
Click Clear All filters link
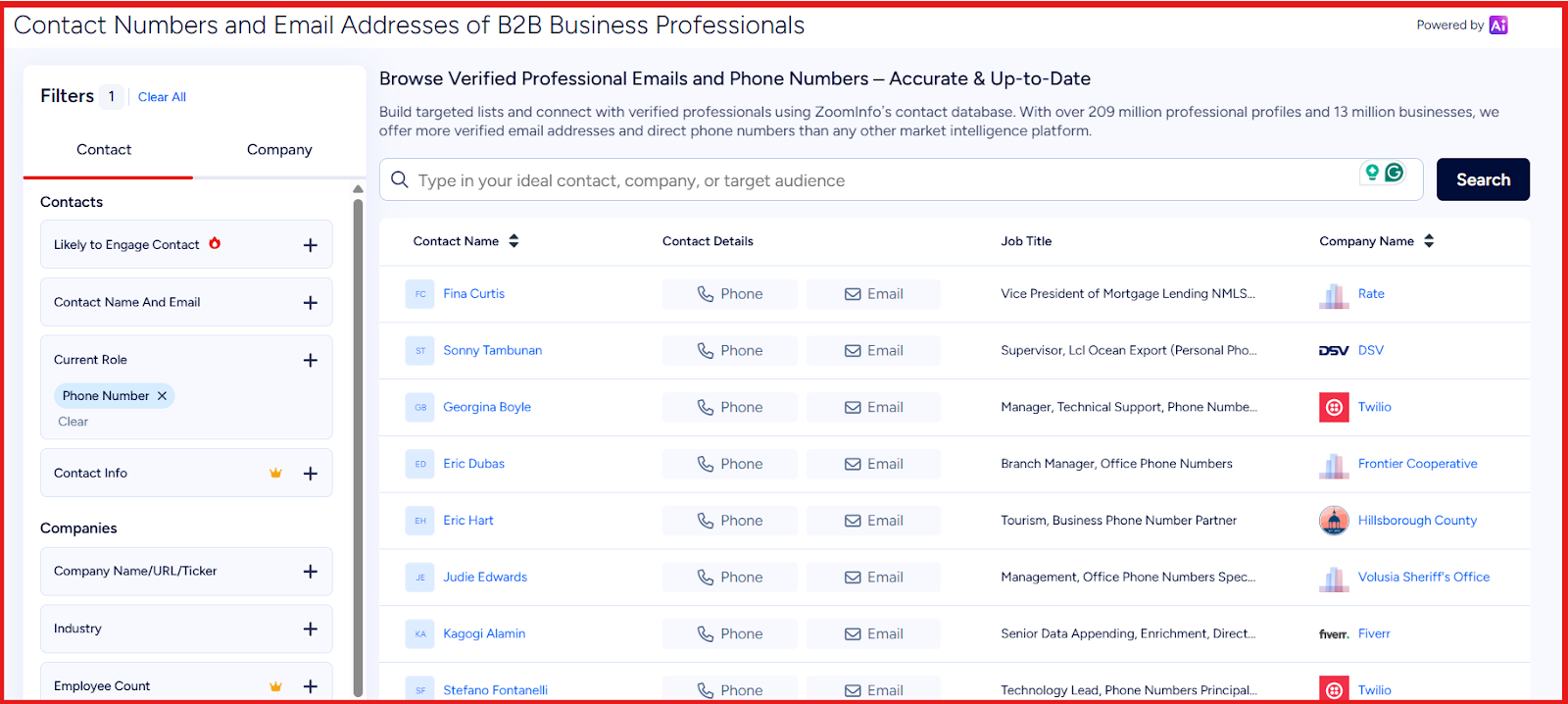162,97
